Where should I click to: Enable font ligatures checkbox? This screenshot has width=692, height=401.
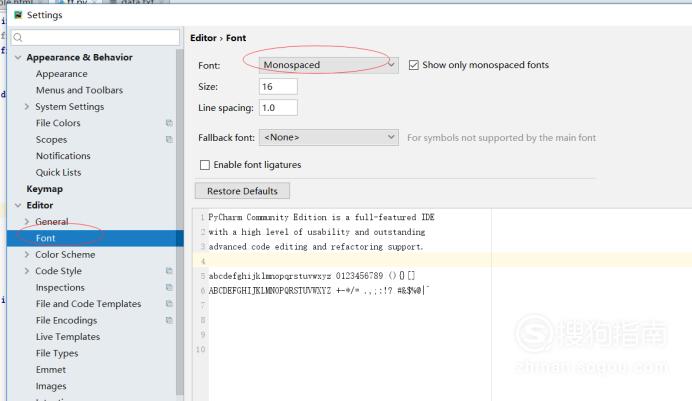(205, 165)
